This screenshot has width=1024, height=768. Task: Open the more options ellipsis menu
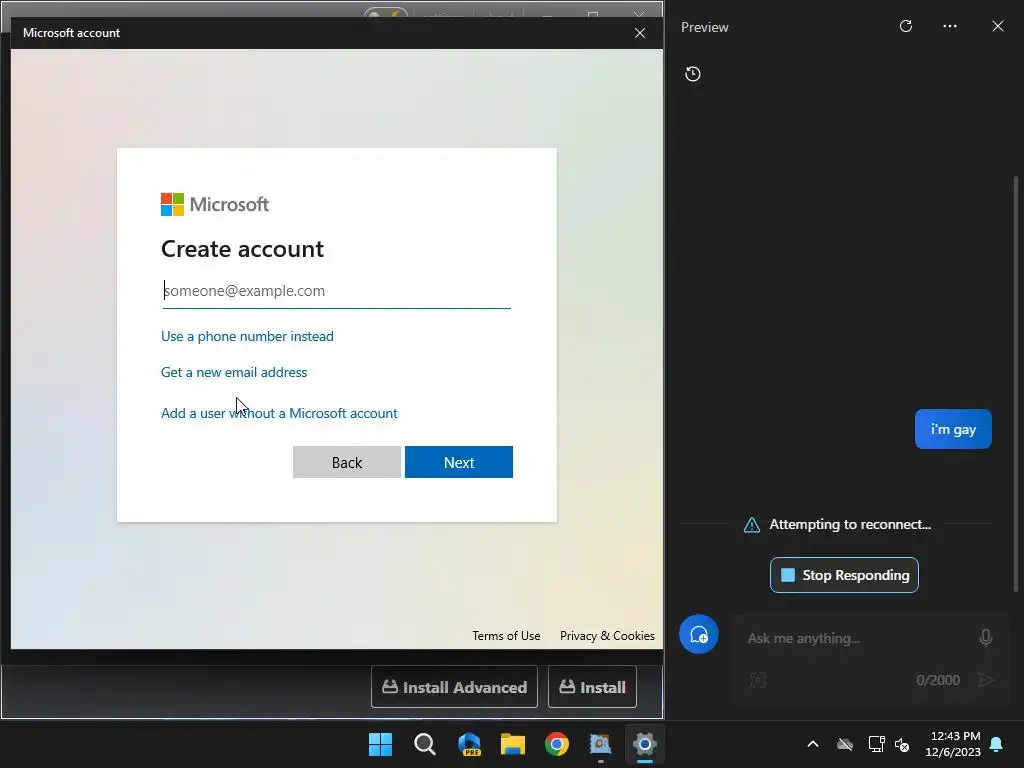(950, 26)
